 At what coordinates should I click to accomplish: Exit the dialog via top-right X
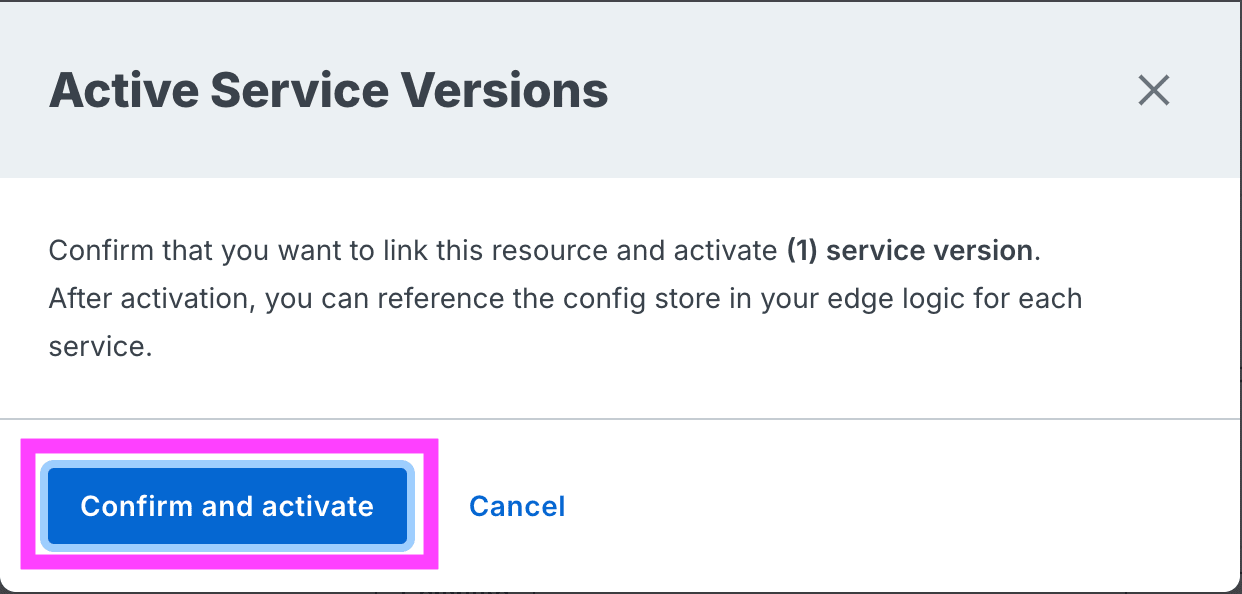[1154, 91]
